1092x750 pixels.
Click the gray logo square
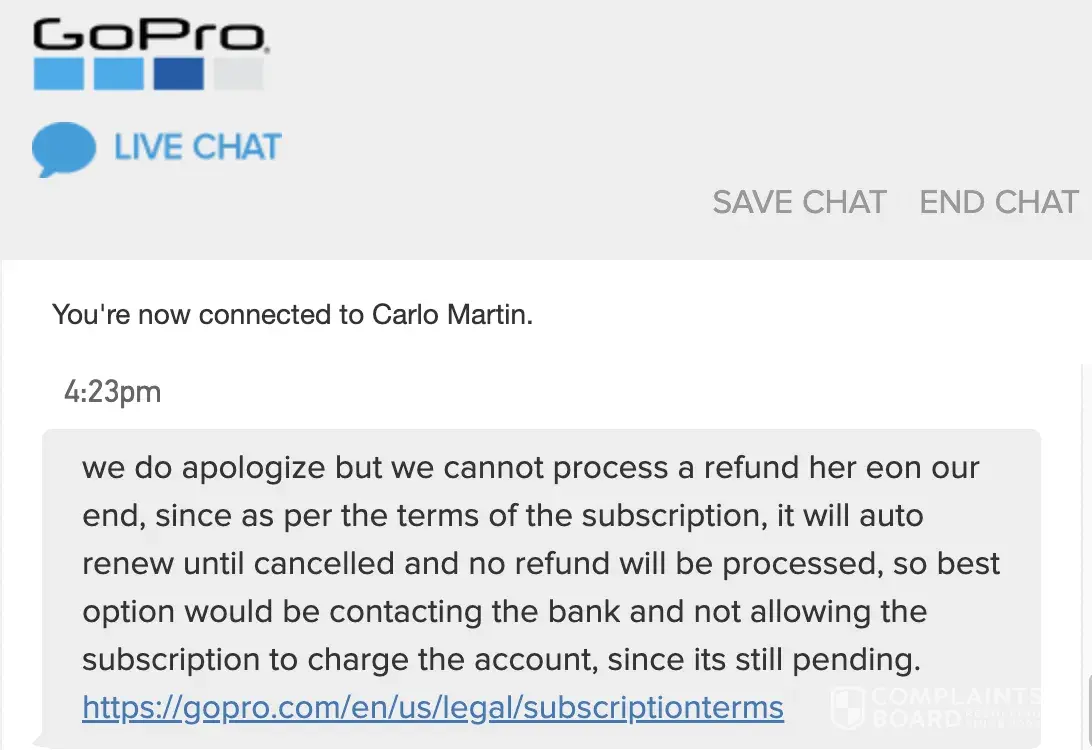point(238,74)
